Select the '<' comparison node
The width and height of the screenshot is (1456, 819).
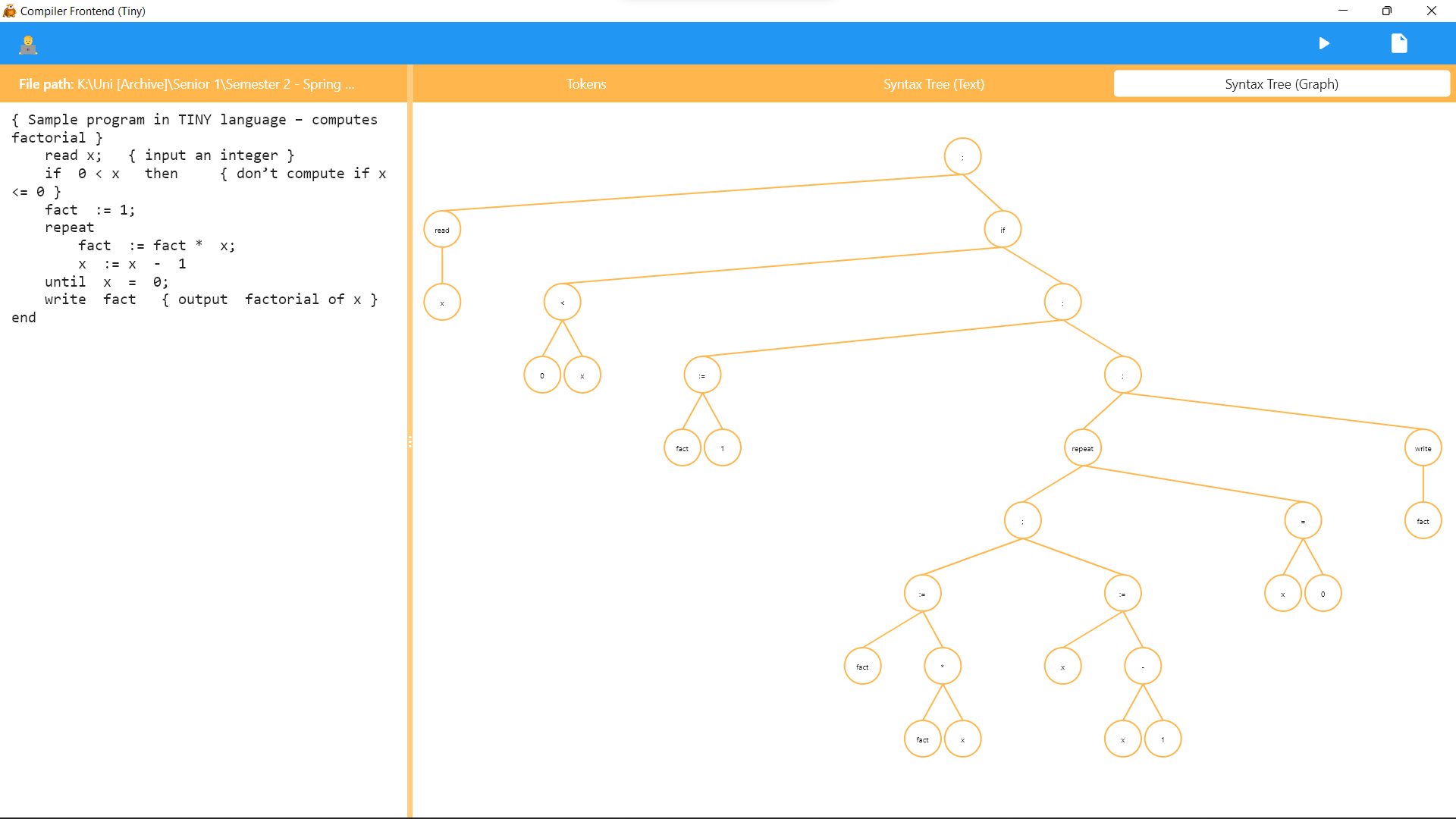[x=562, y=303]
